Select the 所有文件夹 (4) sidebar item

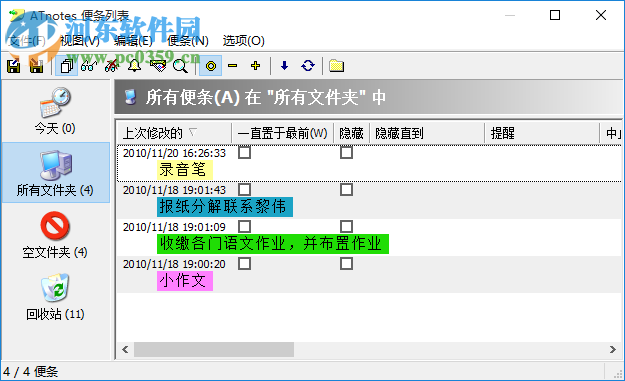55,172
